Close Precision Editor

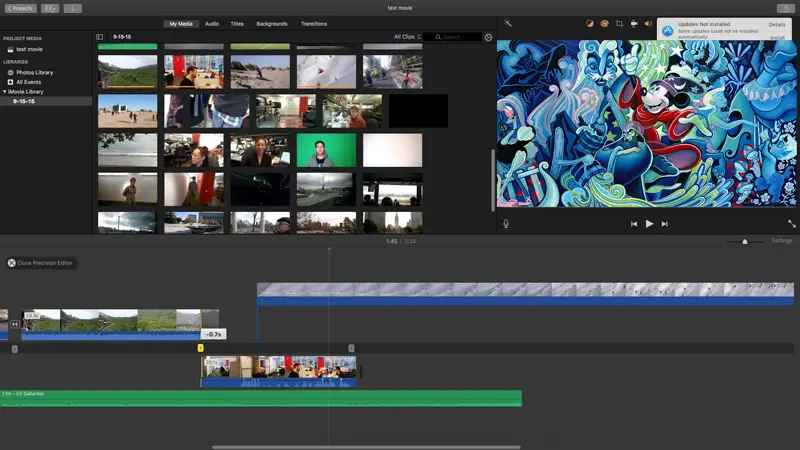pos(41,263)
